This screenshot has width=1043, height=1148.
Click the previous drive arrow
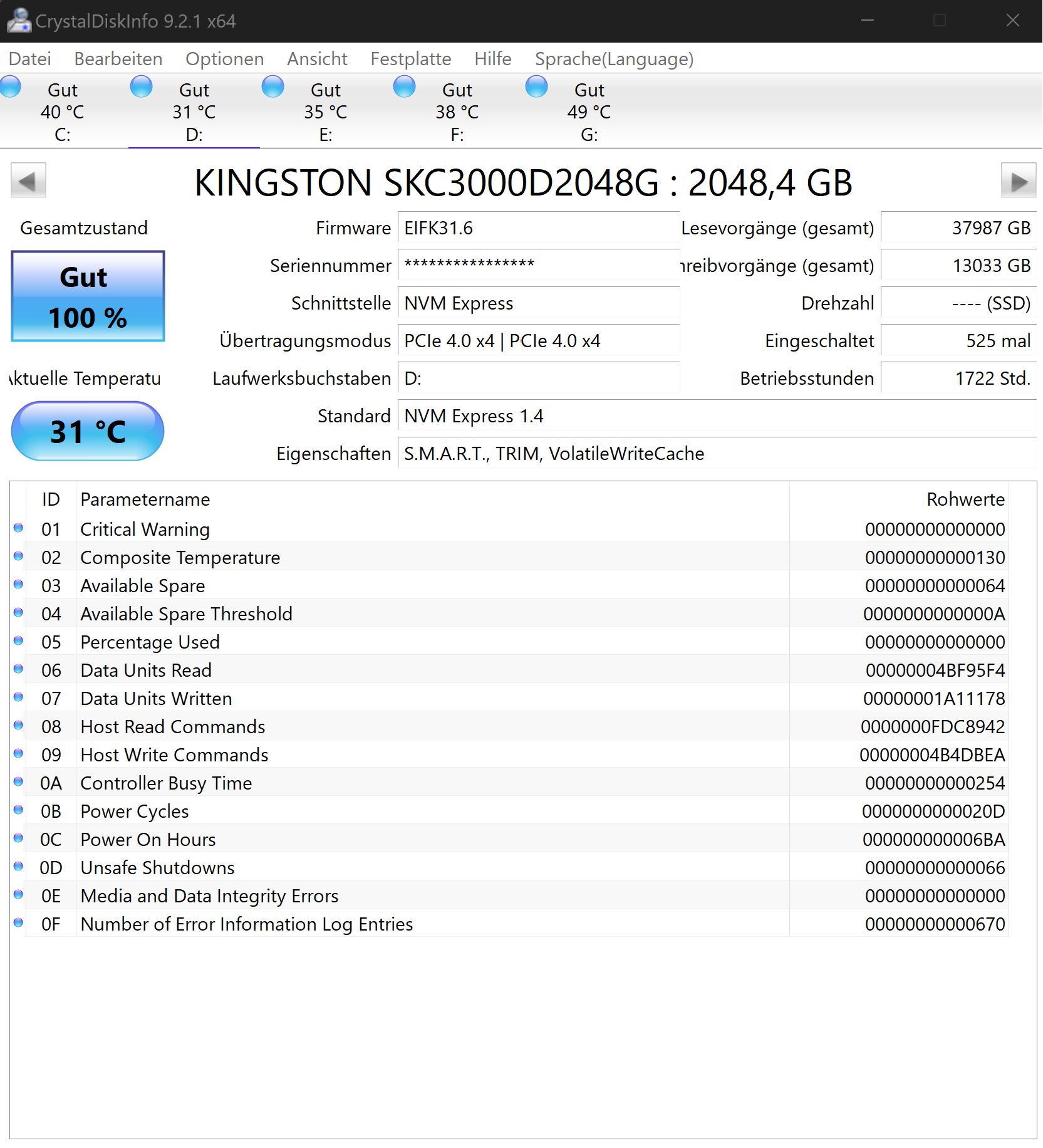[x=28, y=181]
